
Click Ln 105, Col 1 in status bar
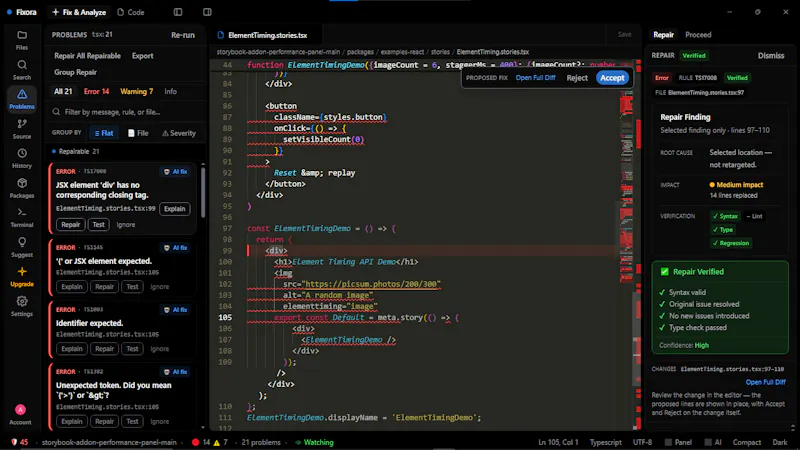(558, 442)
